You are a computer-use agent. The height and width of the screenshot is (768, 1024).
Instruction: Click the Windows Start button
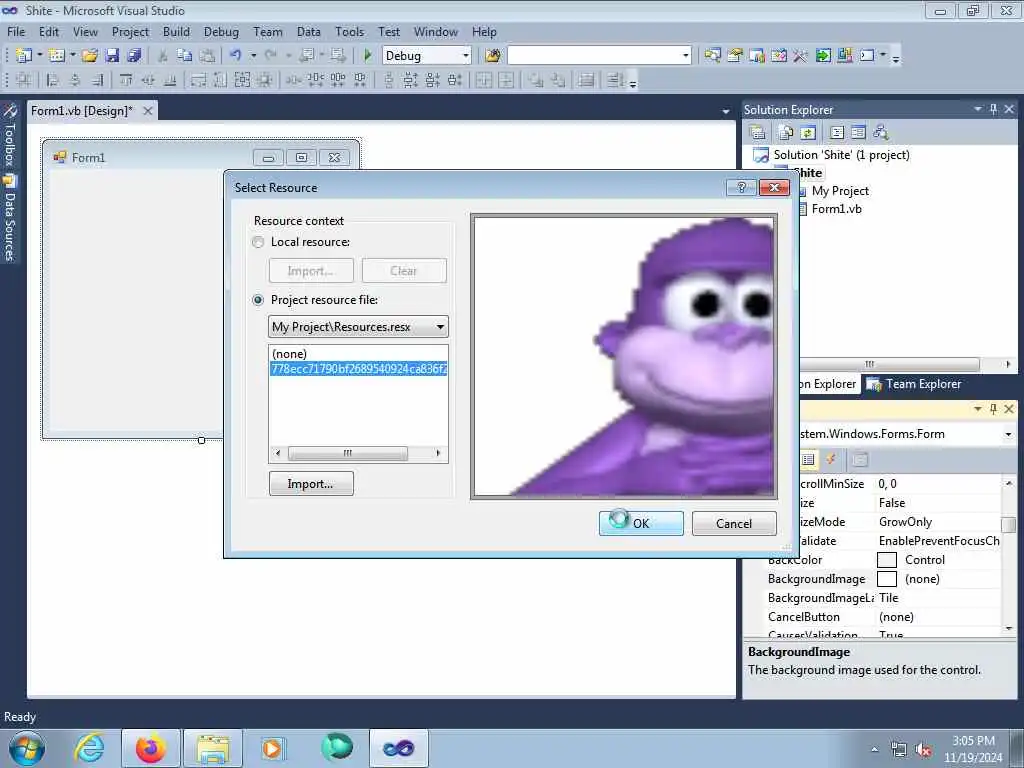coord(27,748)
